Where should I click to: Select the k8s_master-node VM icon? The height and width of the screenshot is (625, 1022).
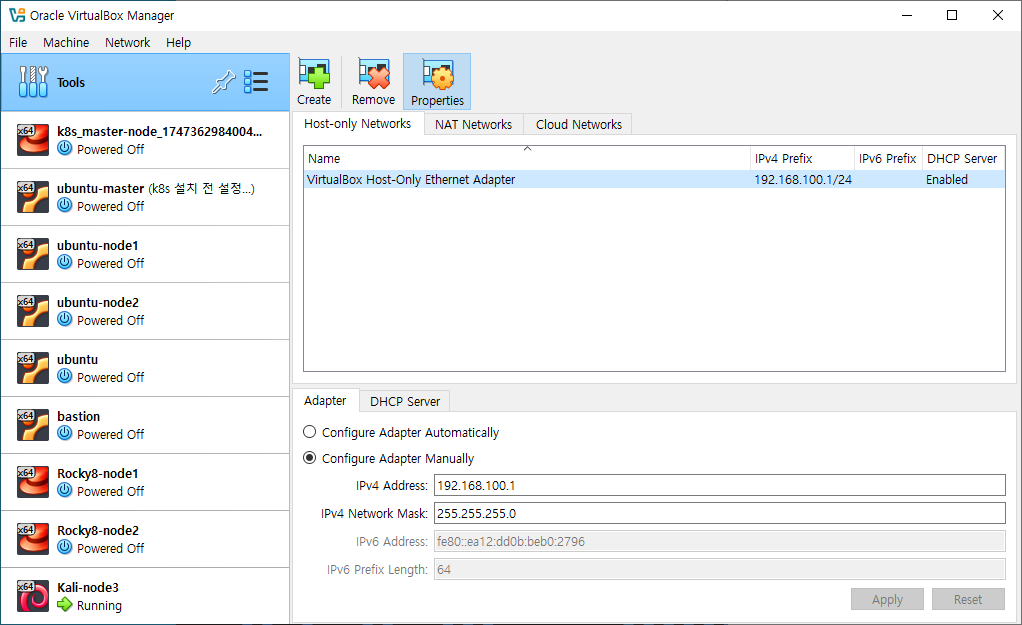[x=33, y=139]
